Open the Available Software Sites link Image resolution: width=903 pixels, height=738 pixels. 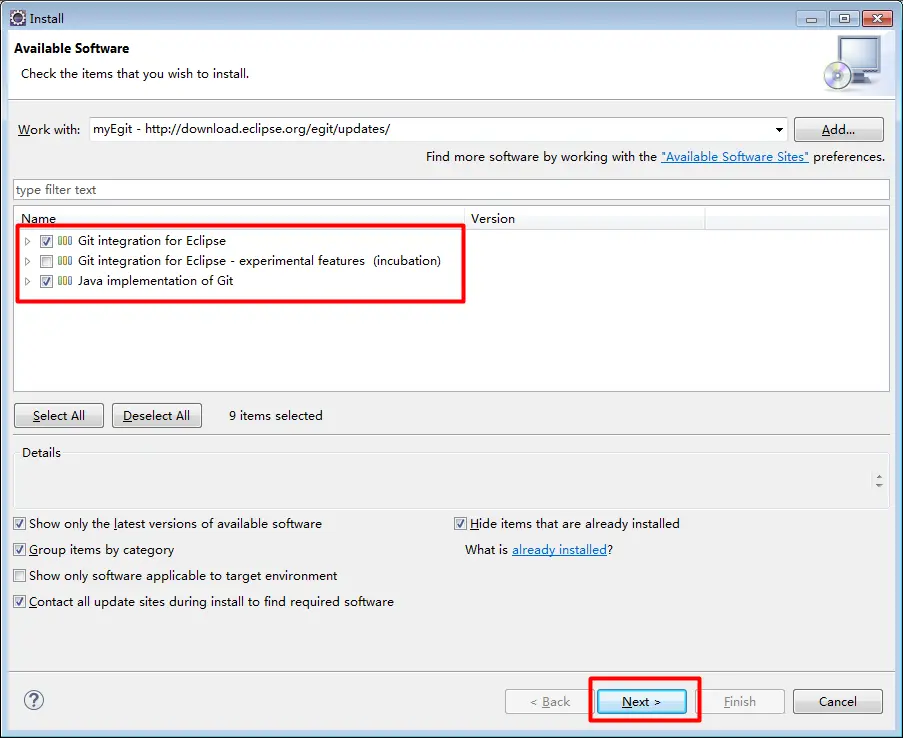coord(735,157)
